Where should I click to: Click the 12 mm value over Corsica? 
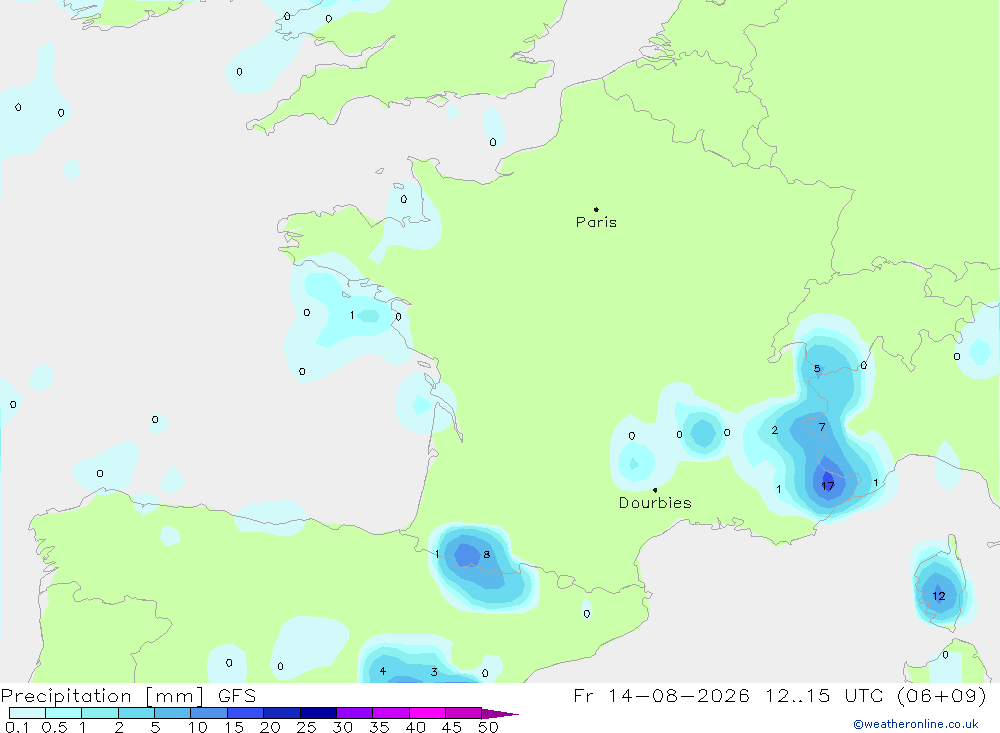939,596
